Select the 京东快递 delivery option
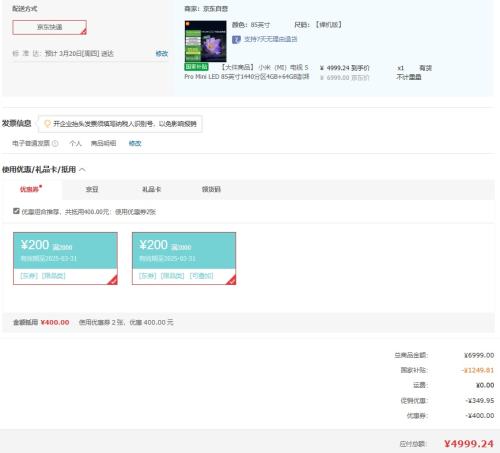The height and width of the screenshot is (453, 500). pyautogui.click(x=50, y=27)
